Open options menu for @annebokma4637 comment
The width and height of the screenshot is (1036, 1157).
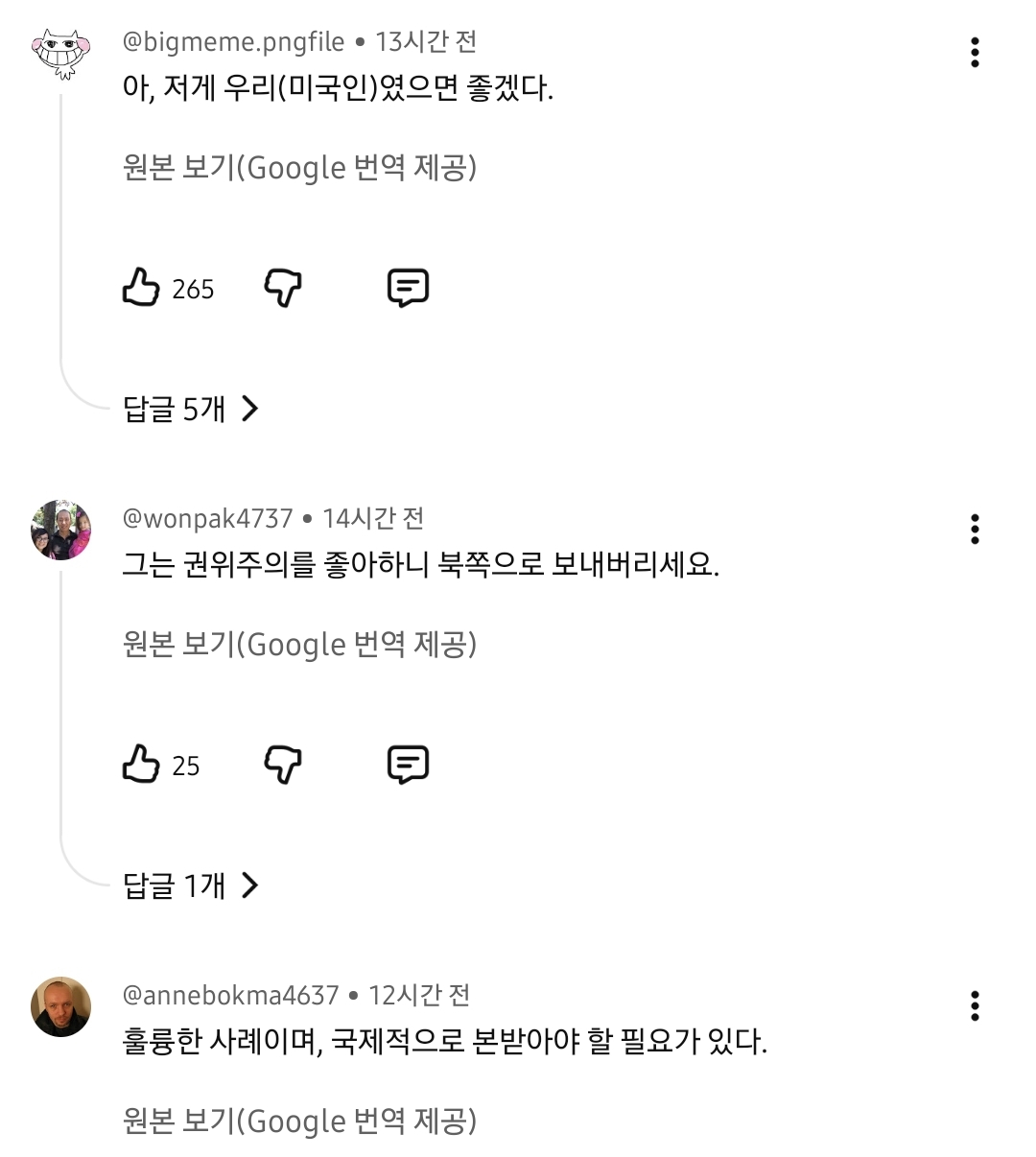coord(975,1005)
